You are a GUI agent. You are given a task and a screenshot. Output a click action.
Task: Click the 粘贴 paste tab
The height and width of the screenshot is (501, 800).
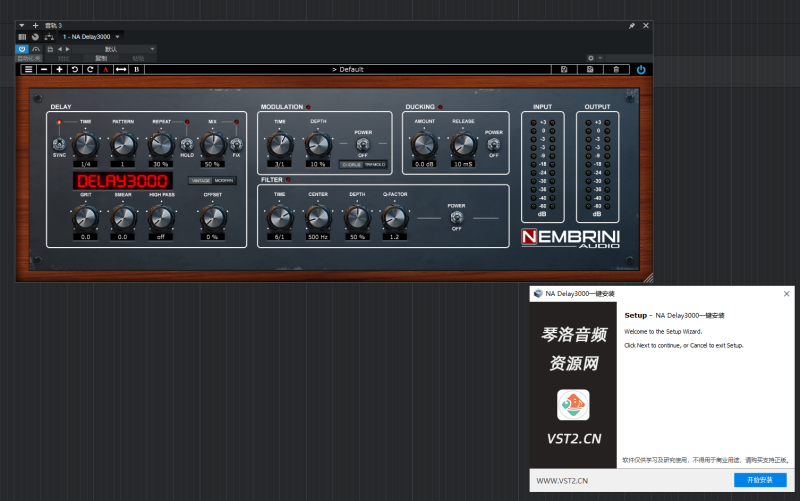tap(138, 58)
